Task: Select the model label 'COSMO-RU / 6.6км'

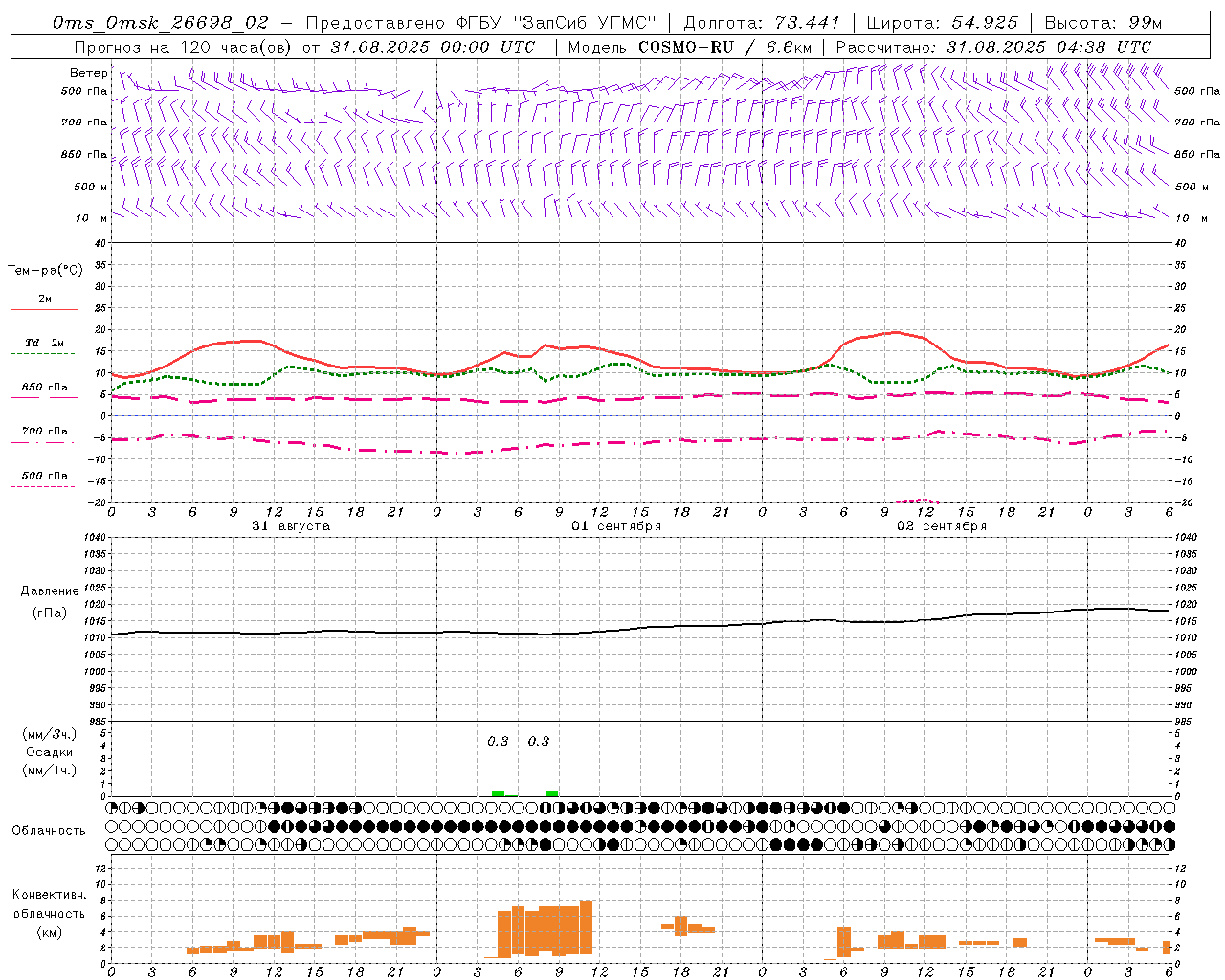Action: pyautogui.click(x=725, y=46)
